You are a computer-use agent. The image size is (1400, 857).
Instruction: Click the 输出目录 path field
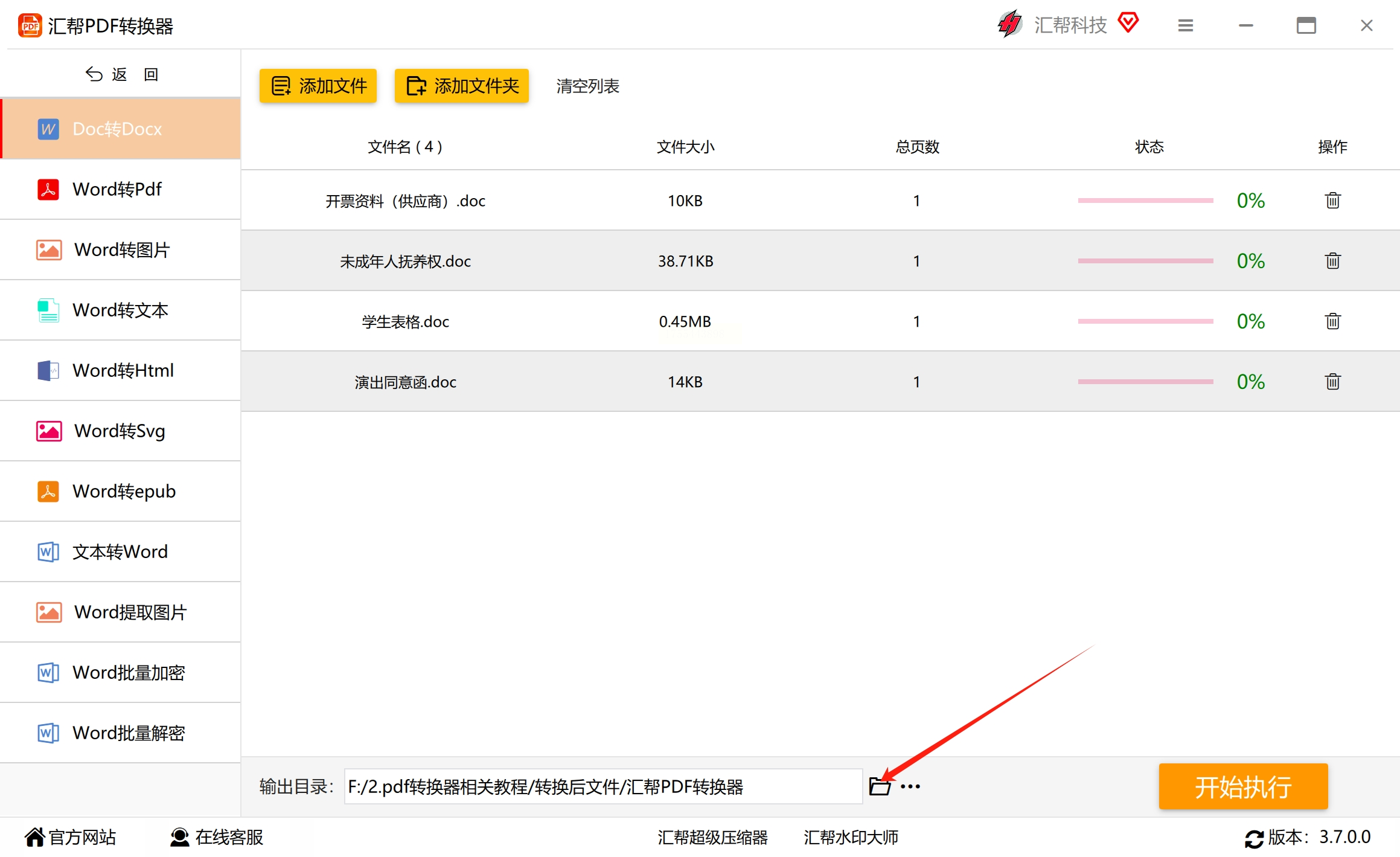click(603, 786)
